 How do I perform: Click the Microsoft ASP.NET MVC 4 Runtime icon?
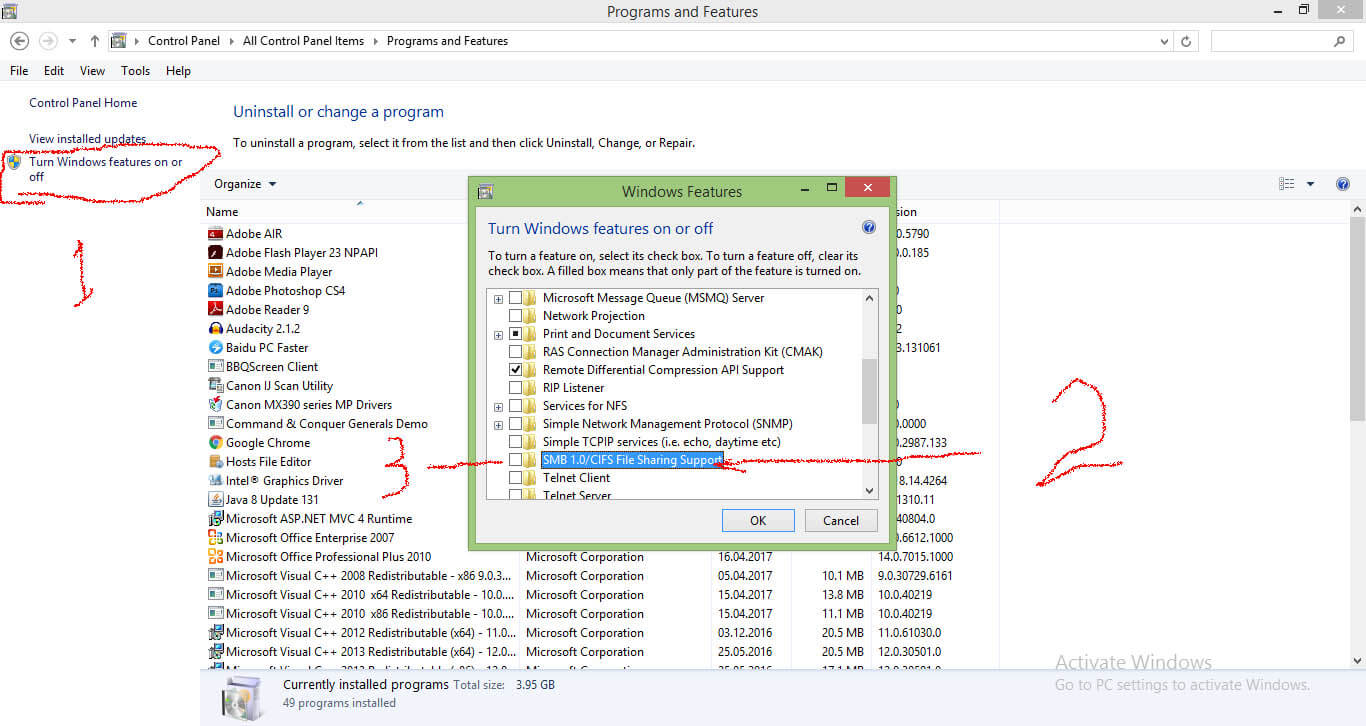click(215, 519)
